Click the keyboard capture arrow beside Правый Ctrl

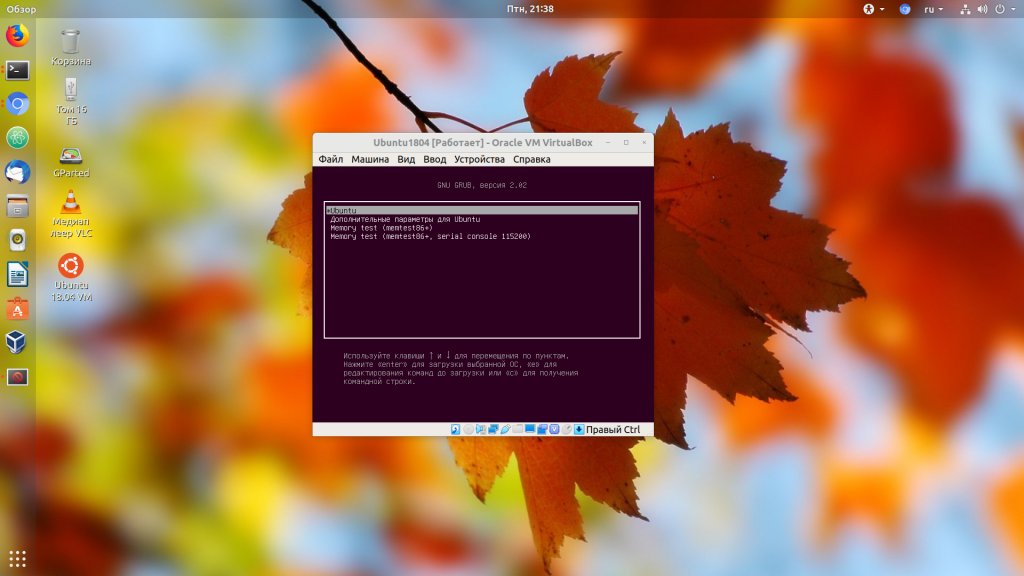(x=579, y=430)
